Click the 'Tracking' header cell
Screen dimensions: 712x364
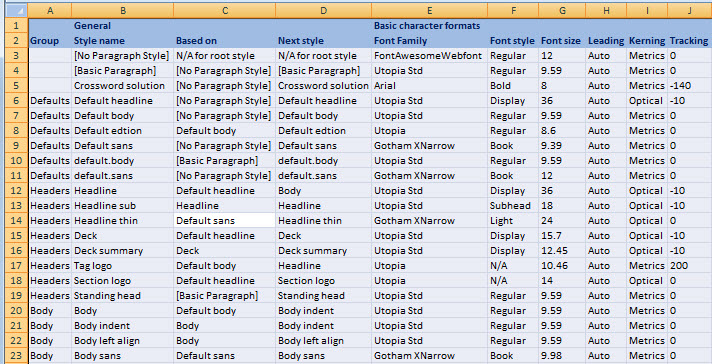[689, 40]
